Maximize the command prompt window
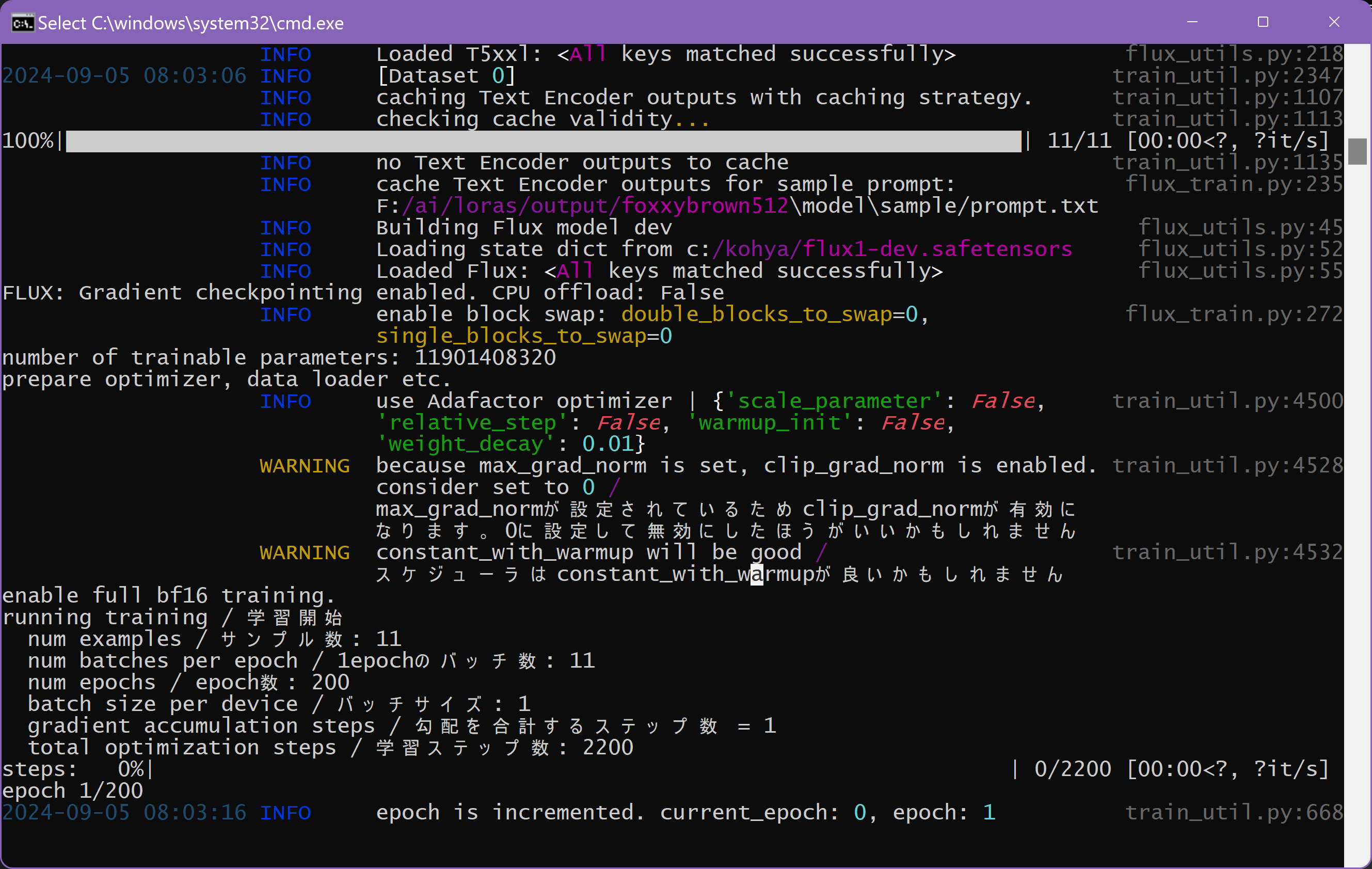 pyautogui.click(x=1263, y=22)
